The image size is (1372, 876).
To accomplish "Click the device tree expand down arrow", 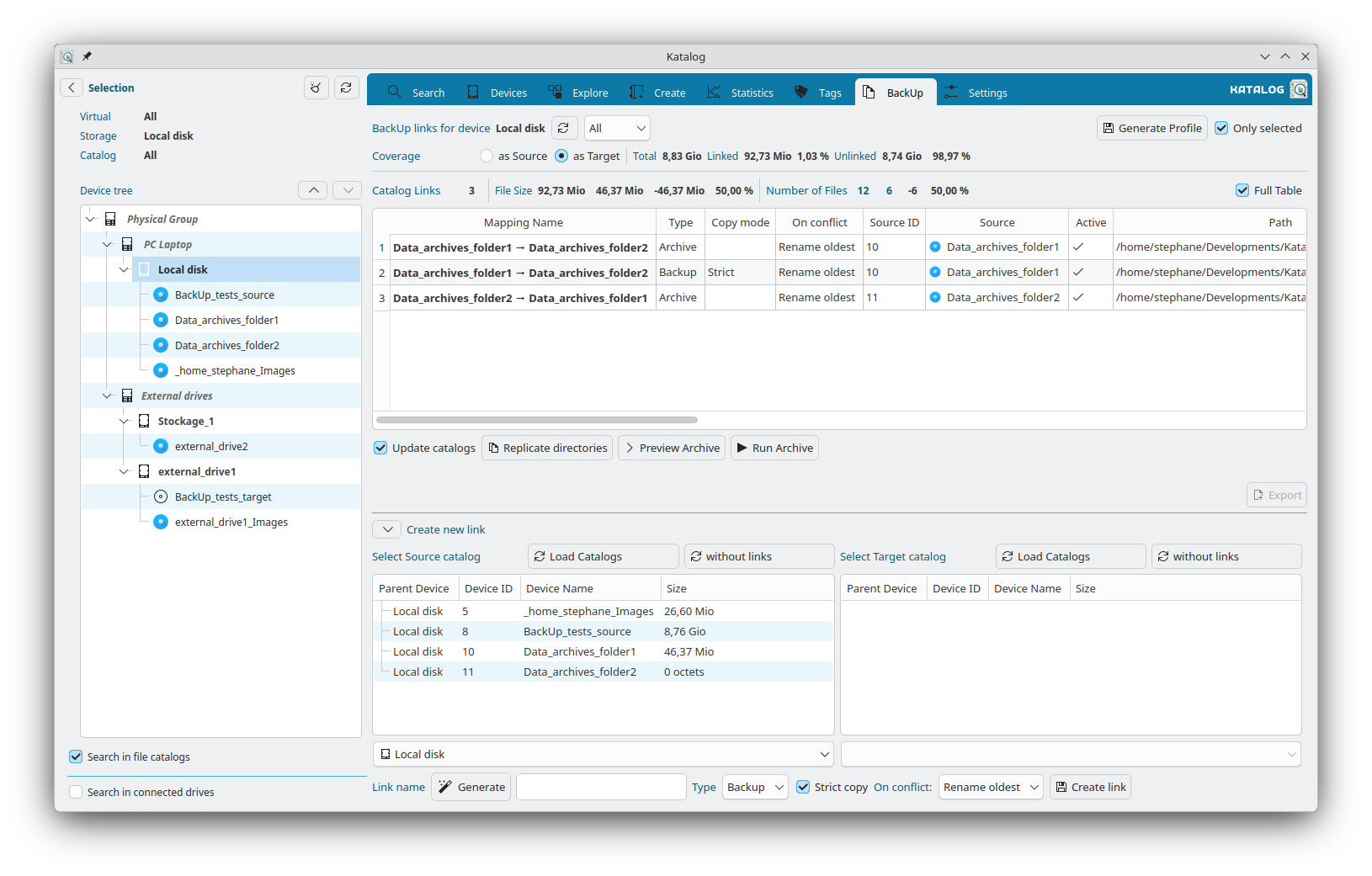I will coord(347,190).
